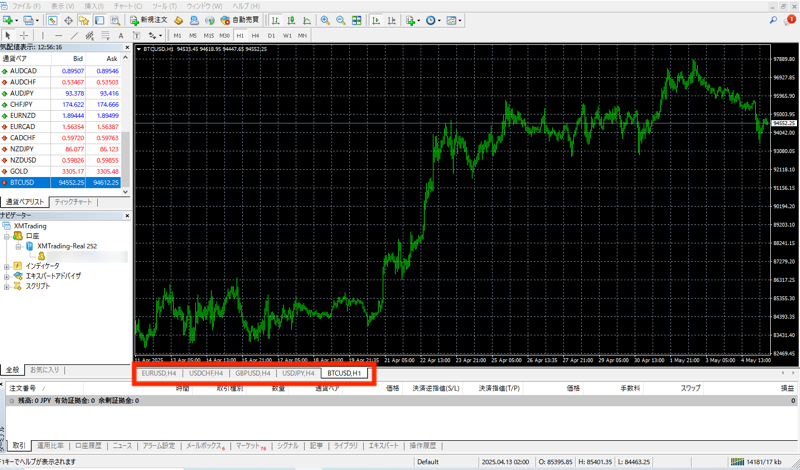
Task: Open the ティックチャート tab
Action: tap(73, 202)
